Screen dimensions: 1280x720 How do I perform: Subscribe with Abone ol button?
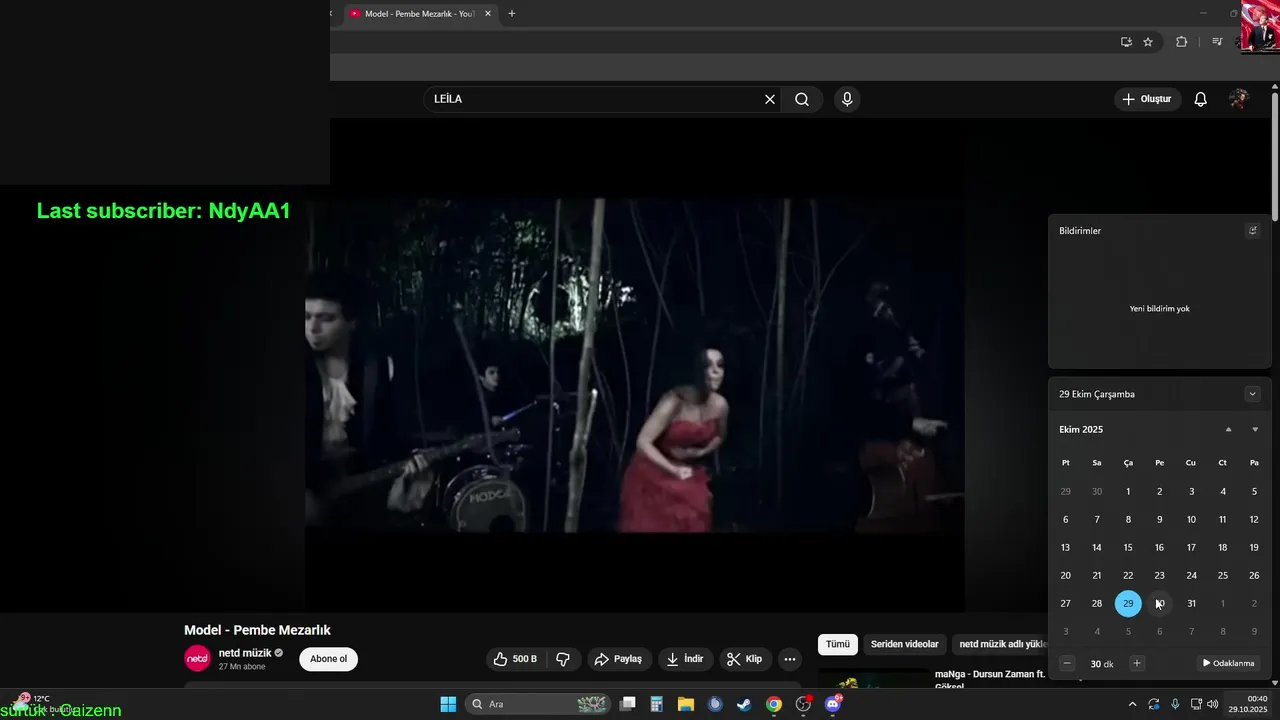coord(328,659)
